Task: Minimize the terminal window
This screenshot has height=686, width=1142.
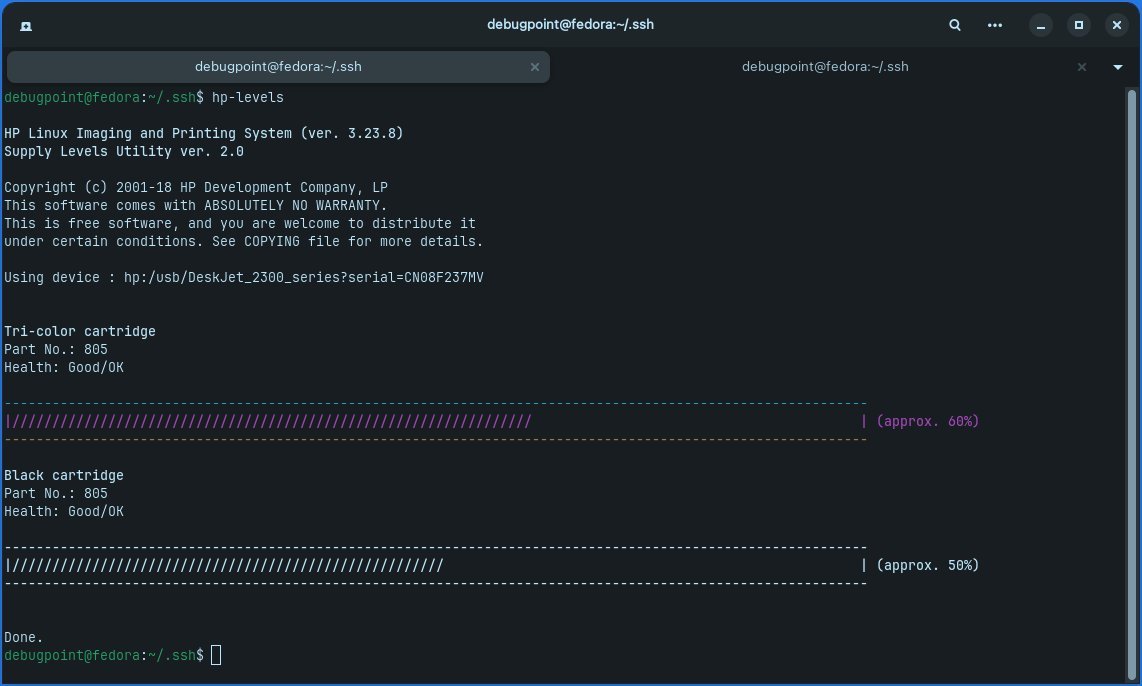Action: pyautogui.click(x=1041, y=25)
